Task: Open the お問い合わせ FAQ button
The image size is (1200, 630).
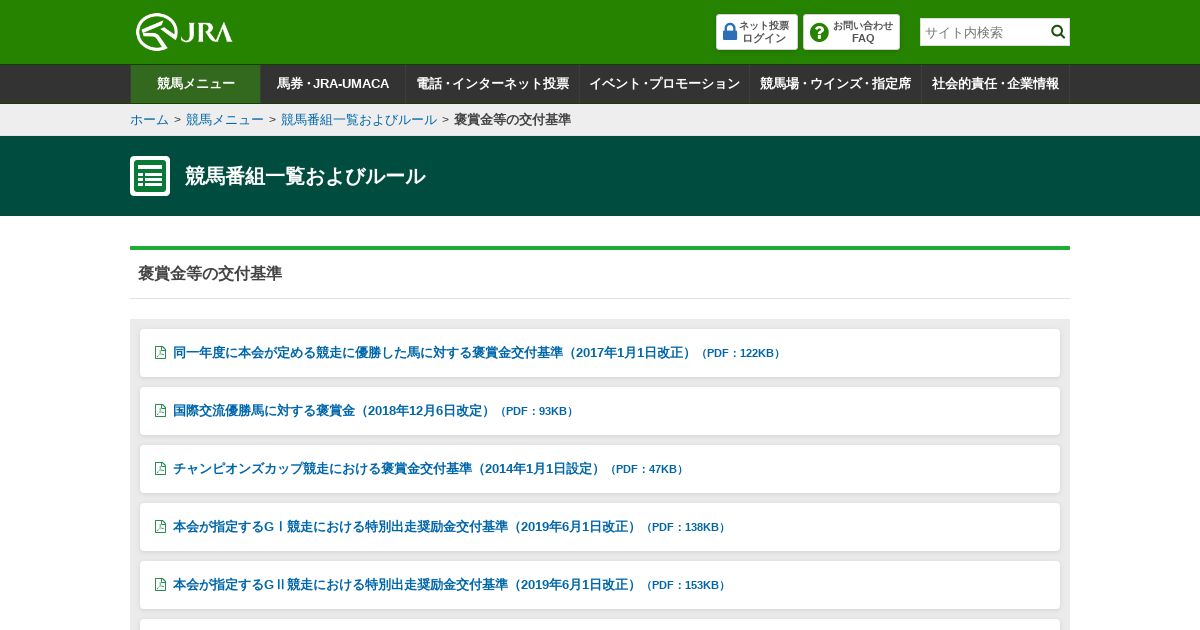Action: tap(851, 32)
